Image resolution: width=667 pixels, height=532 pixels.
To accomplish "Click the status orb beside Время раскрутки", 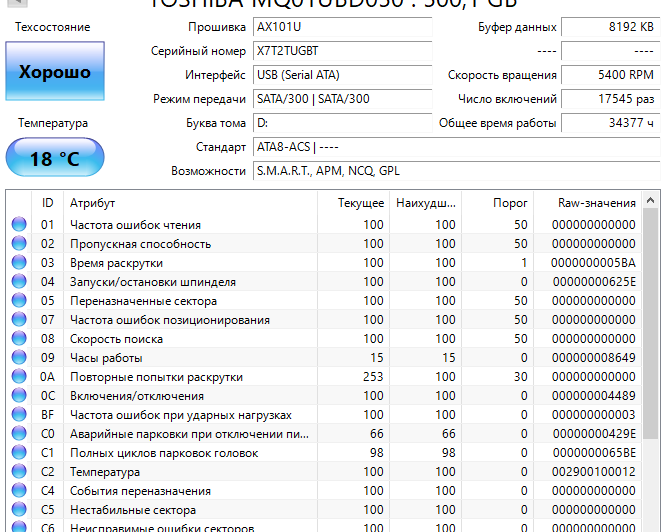I will pos(18,263).
